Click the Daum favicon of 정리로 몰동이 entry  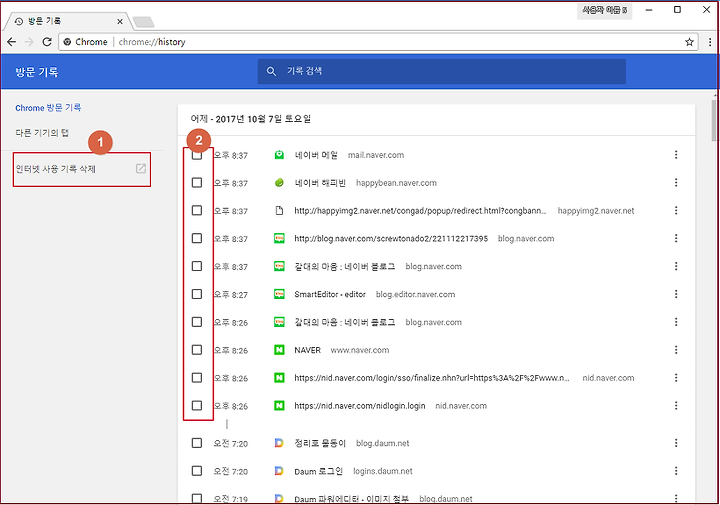pos(279,443)
